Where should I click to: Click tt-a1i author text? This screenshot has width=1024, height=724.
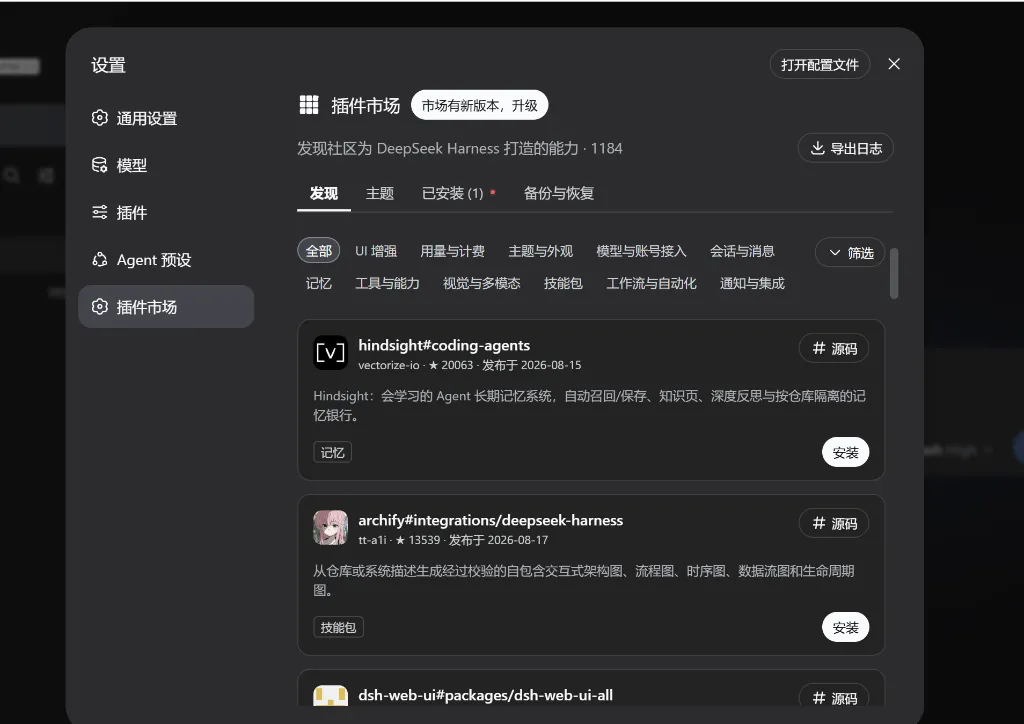click(x=372, y=540)
